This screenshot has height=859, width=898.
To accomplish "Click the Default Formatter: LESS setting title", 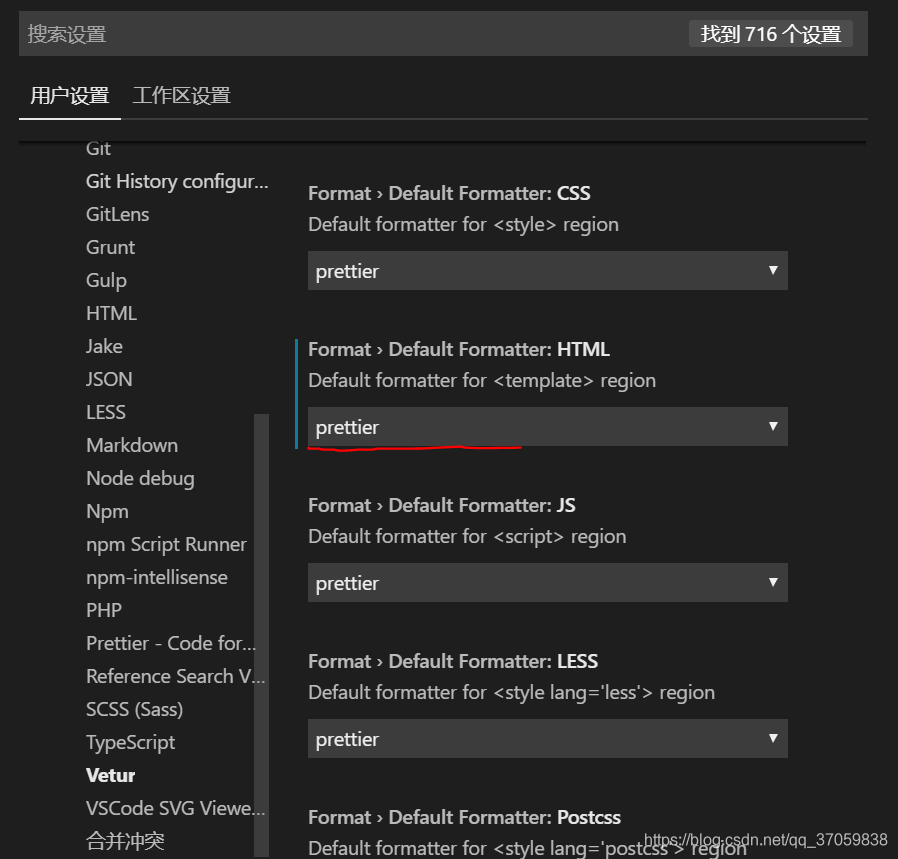I will click(453, 661).
